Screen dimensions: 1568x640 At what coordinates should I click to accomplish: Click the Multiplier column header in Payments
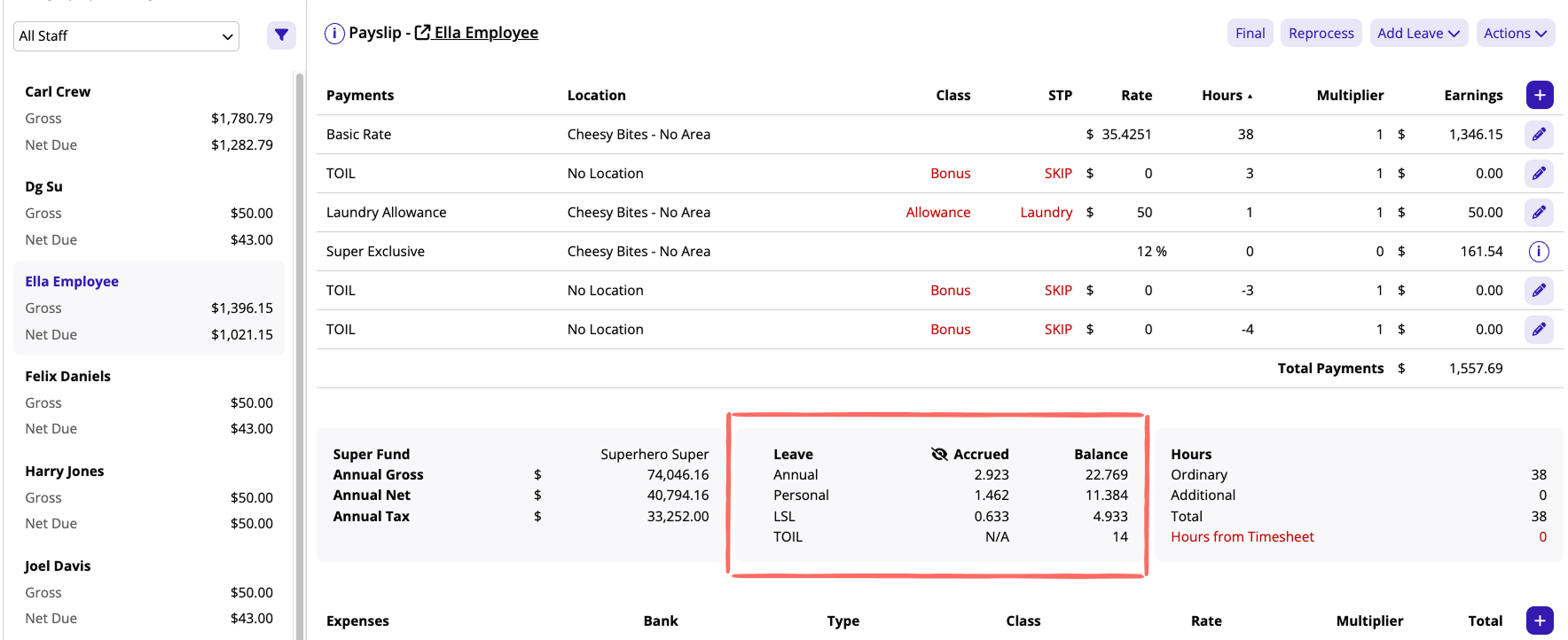pyautogui.click(x=1350, y=95)
